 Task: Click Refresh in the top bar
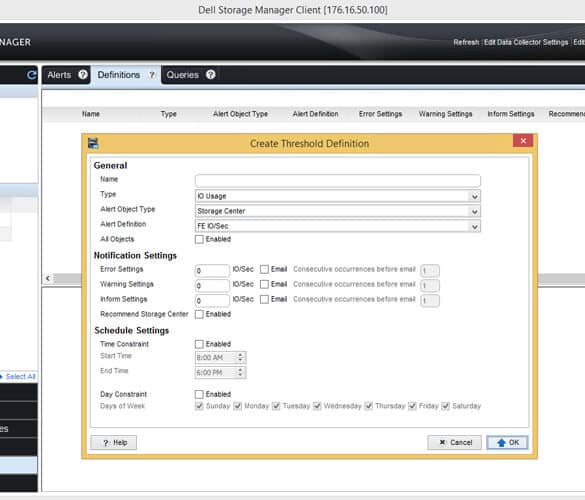coord(466,42)
